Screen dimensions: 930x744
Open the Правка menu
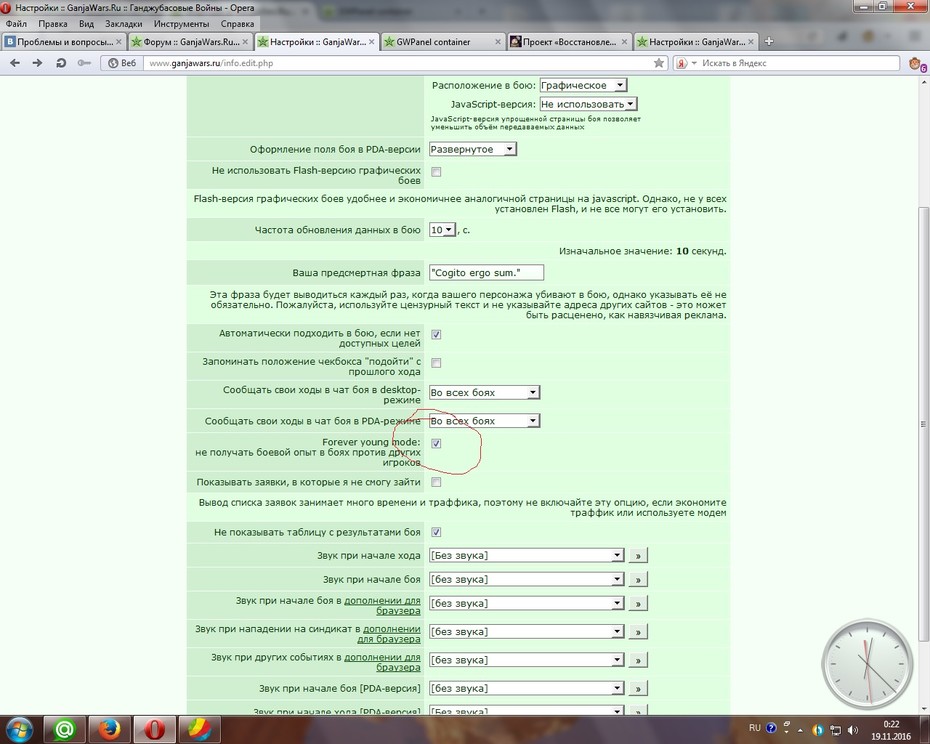[x=52, y=24]
